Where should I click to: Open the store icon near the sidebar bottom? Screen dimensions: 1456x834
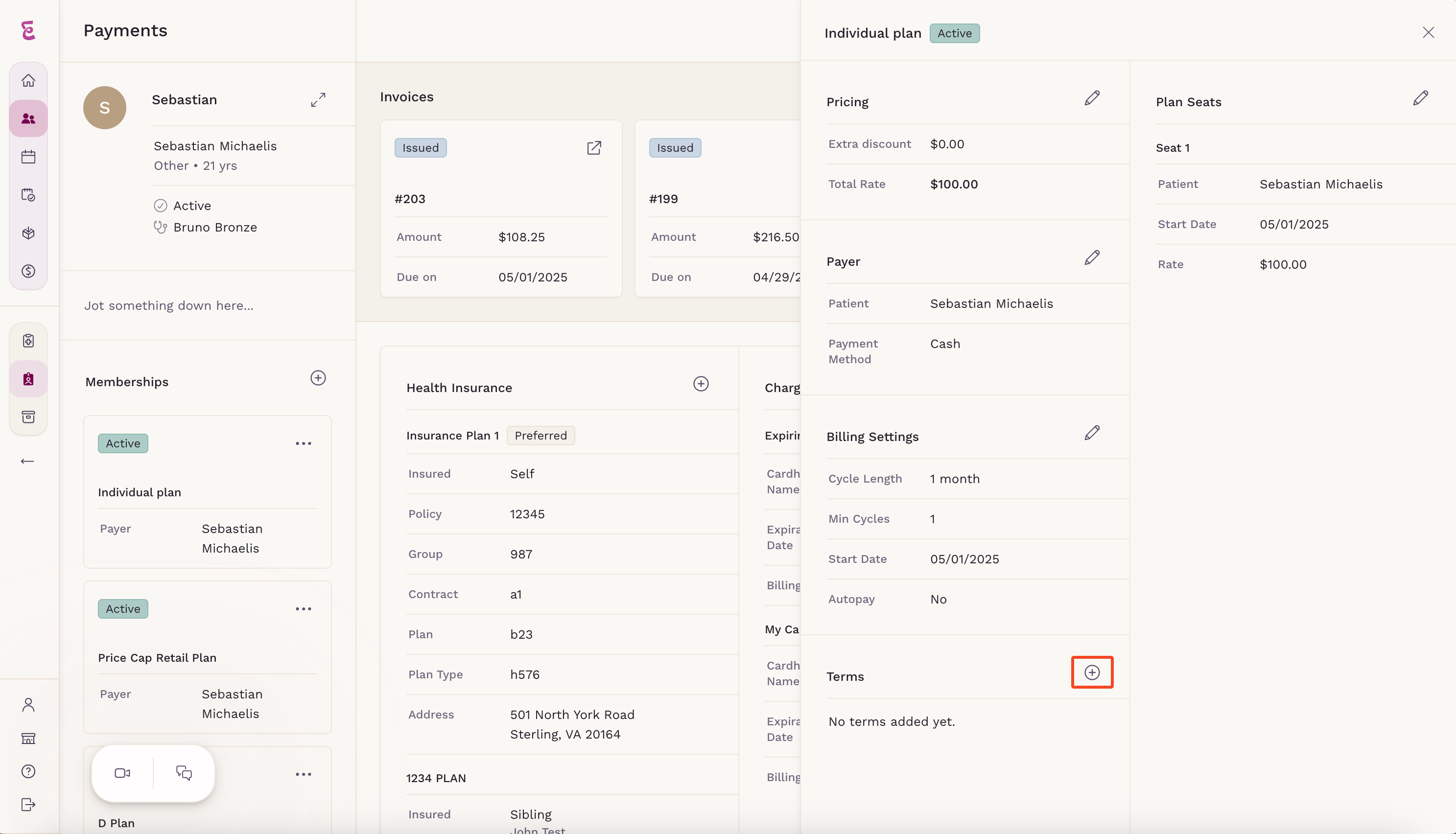point(28,739)
